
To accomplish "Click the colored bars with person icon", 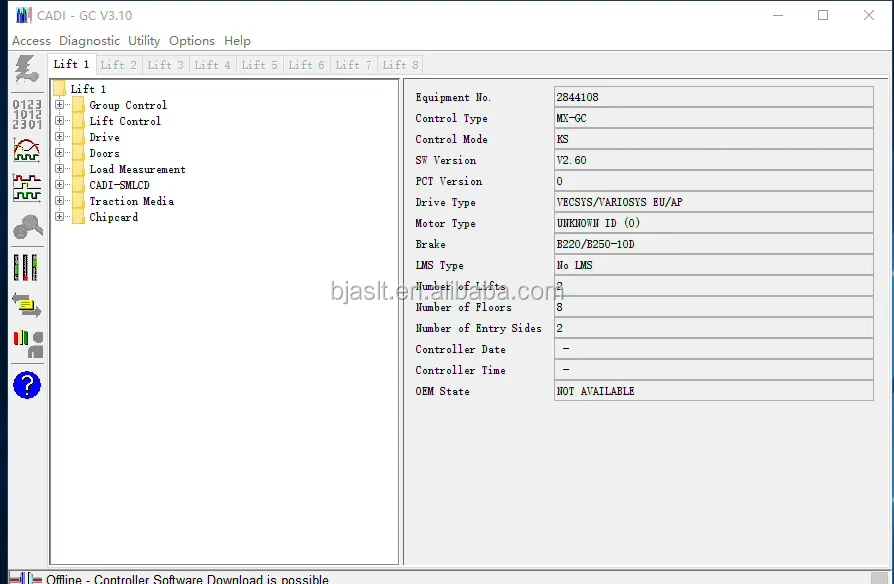I will [26, 344].
